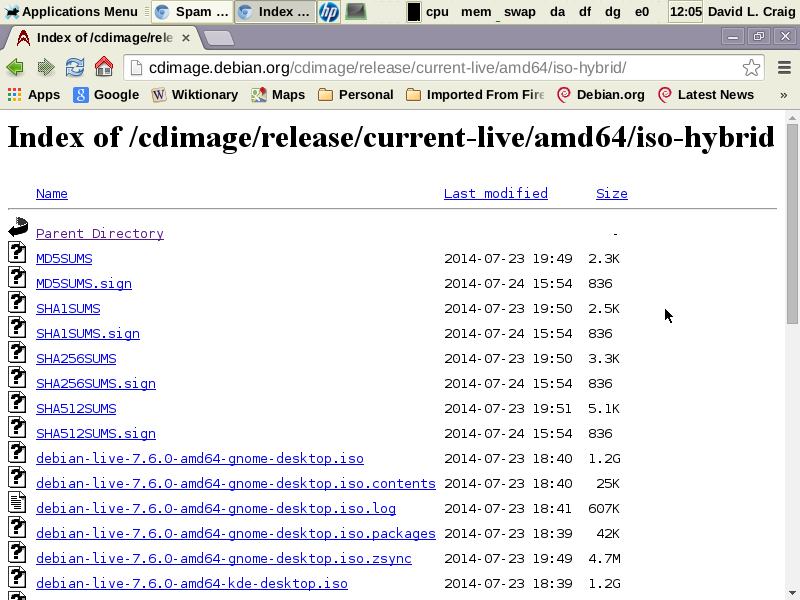The width and height of the screenshot is (800, 600).
Task: Bookmark this page with star icon
Action: click(751, 68)
